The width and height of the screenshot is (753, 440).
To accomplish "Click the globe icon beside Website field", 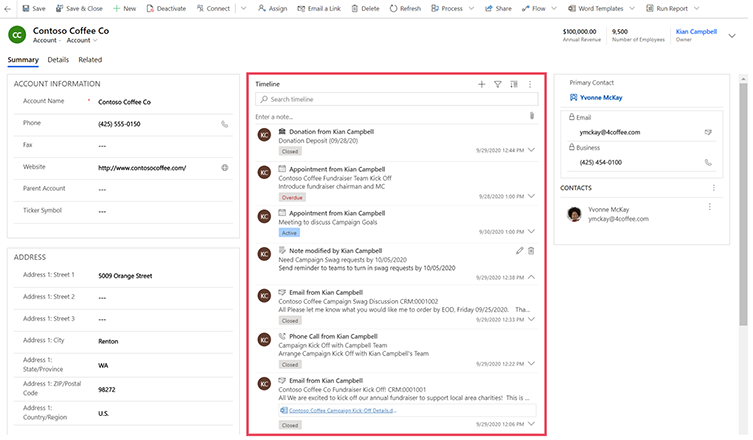I will pyautogui.click(x=224, y=167).
